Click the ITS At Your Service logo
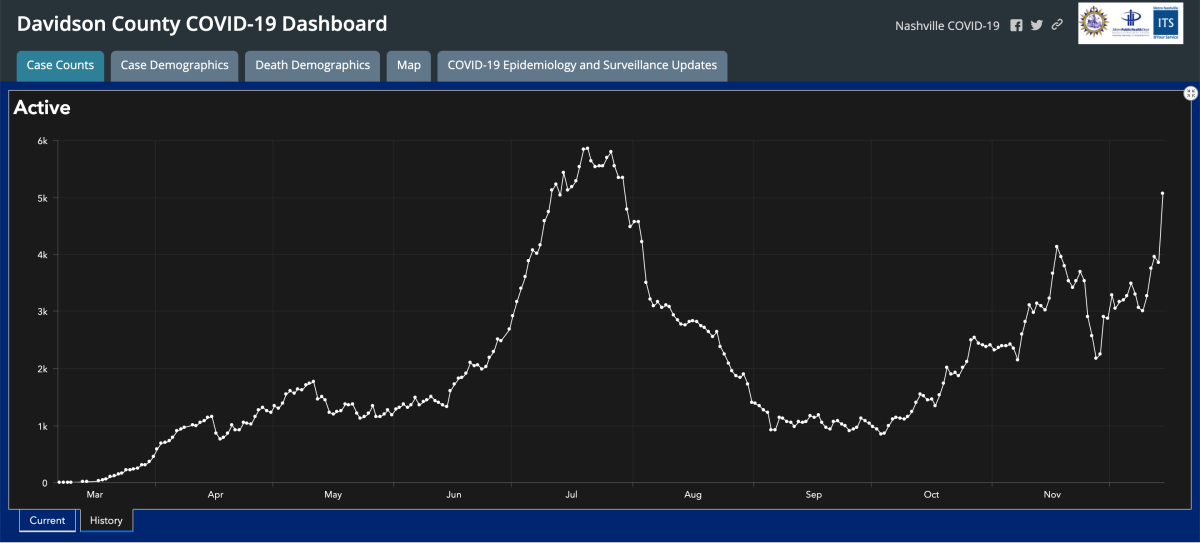This screenshot has width=1200, height=543. tap(1167, 22)
